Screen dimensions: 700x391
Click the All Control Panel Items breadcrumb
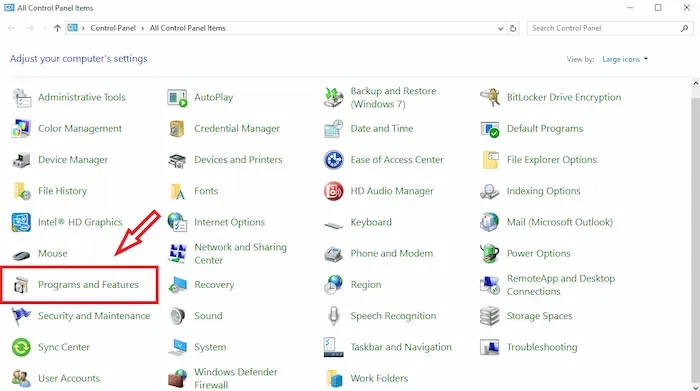188,28
